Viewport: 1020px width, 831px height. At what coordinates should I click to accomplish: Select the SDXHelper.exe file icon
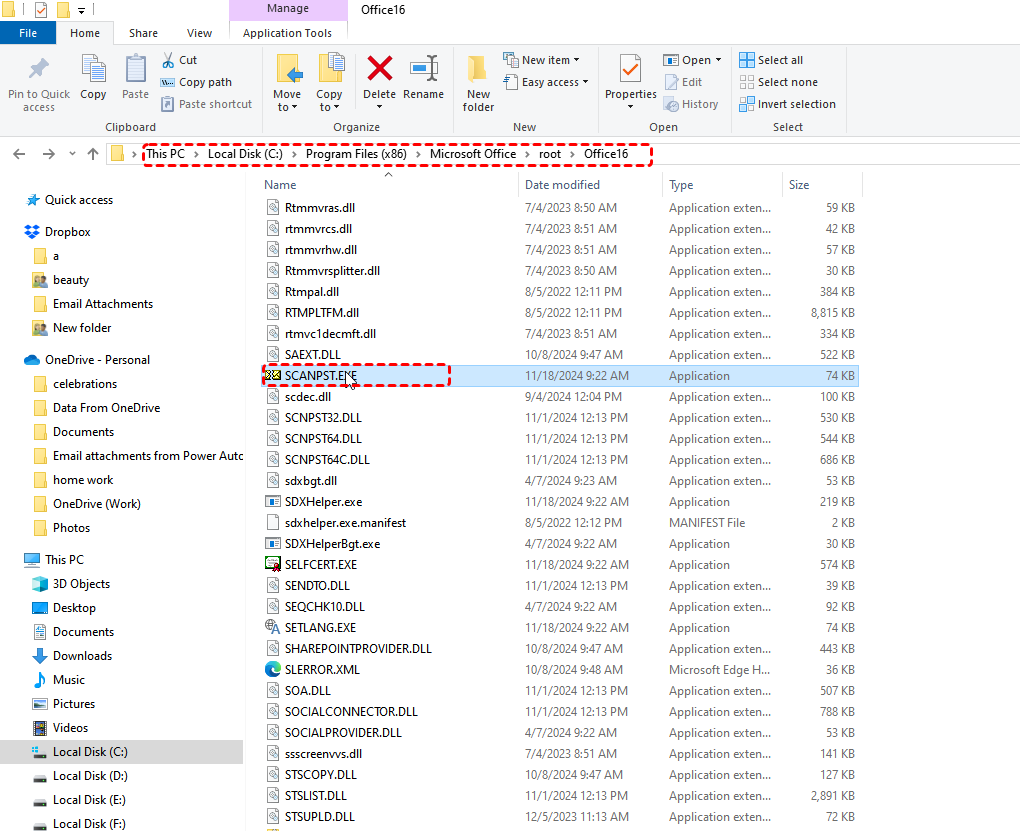tap(273, 502)
